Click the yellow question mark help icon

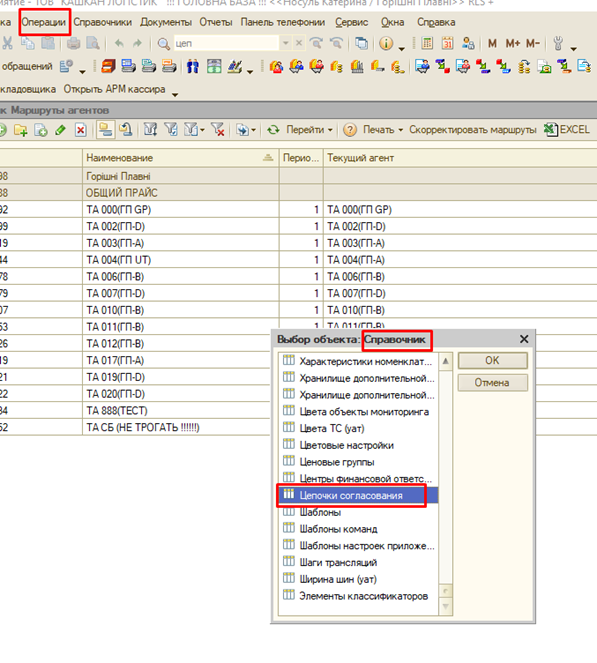(x=350, y=130)
